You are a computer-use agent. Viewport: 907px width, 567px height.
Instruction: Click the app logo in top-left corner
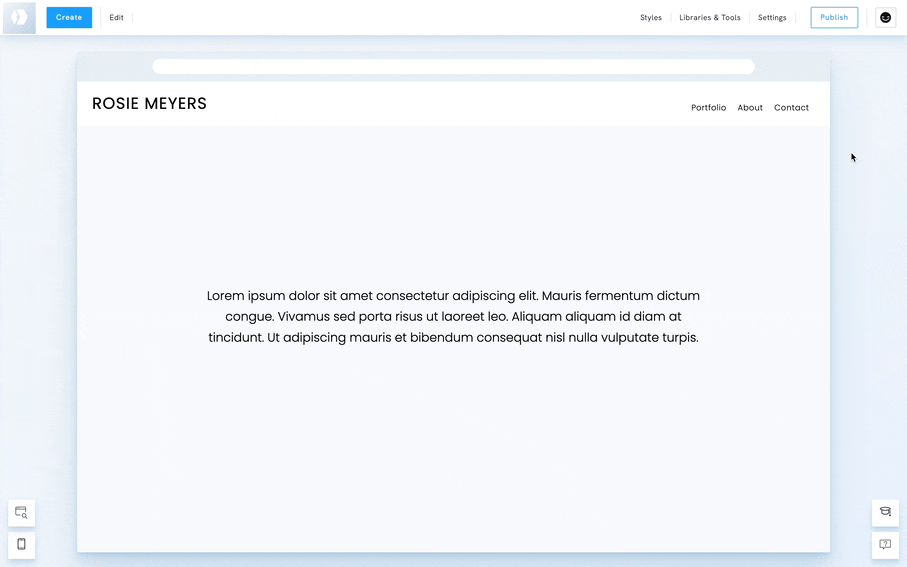point(19,18)
